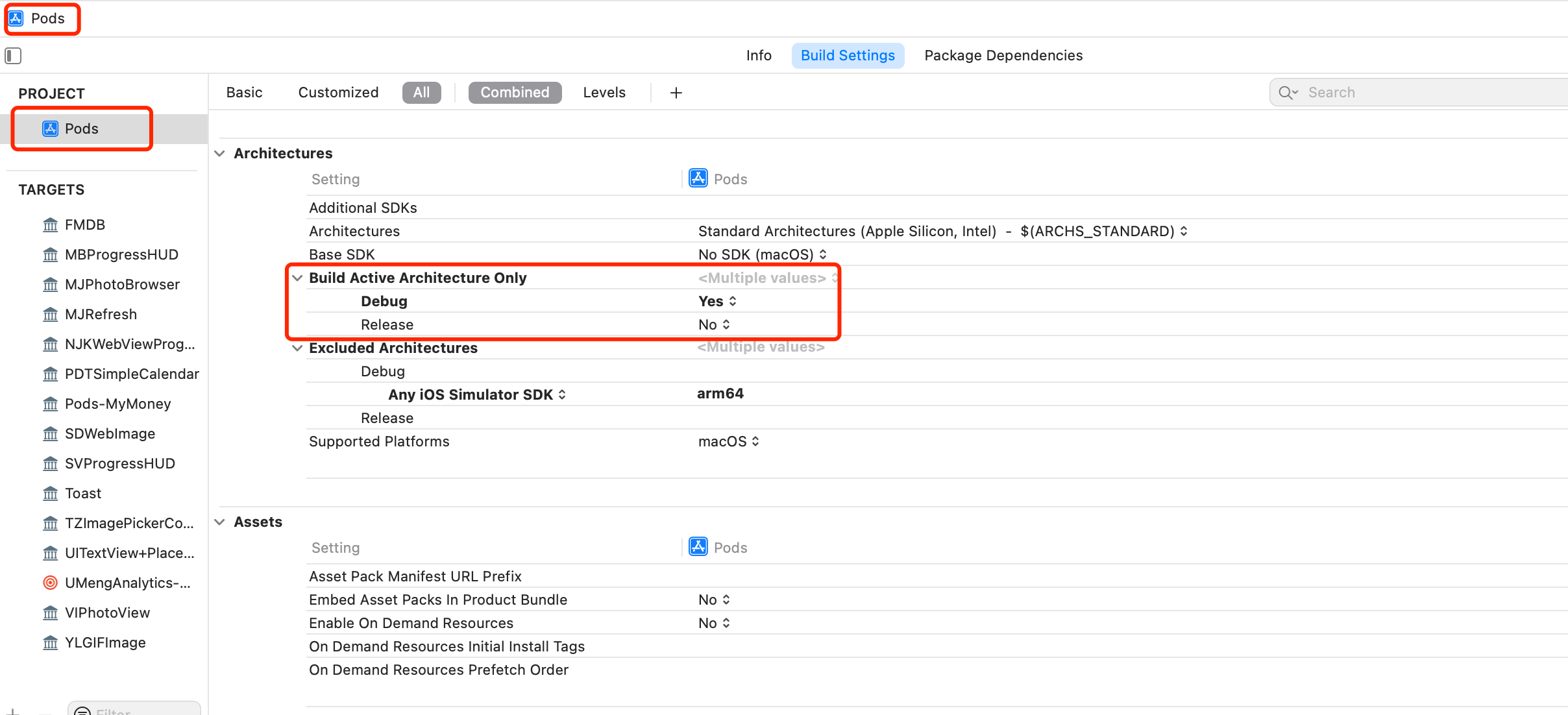
Task: Switch to the Levels settings view
Action: point(604,92)
